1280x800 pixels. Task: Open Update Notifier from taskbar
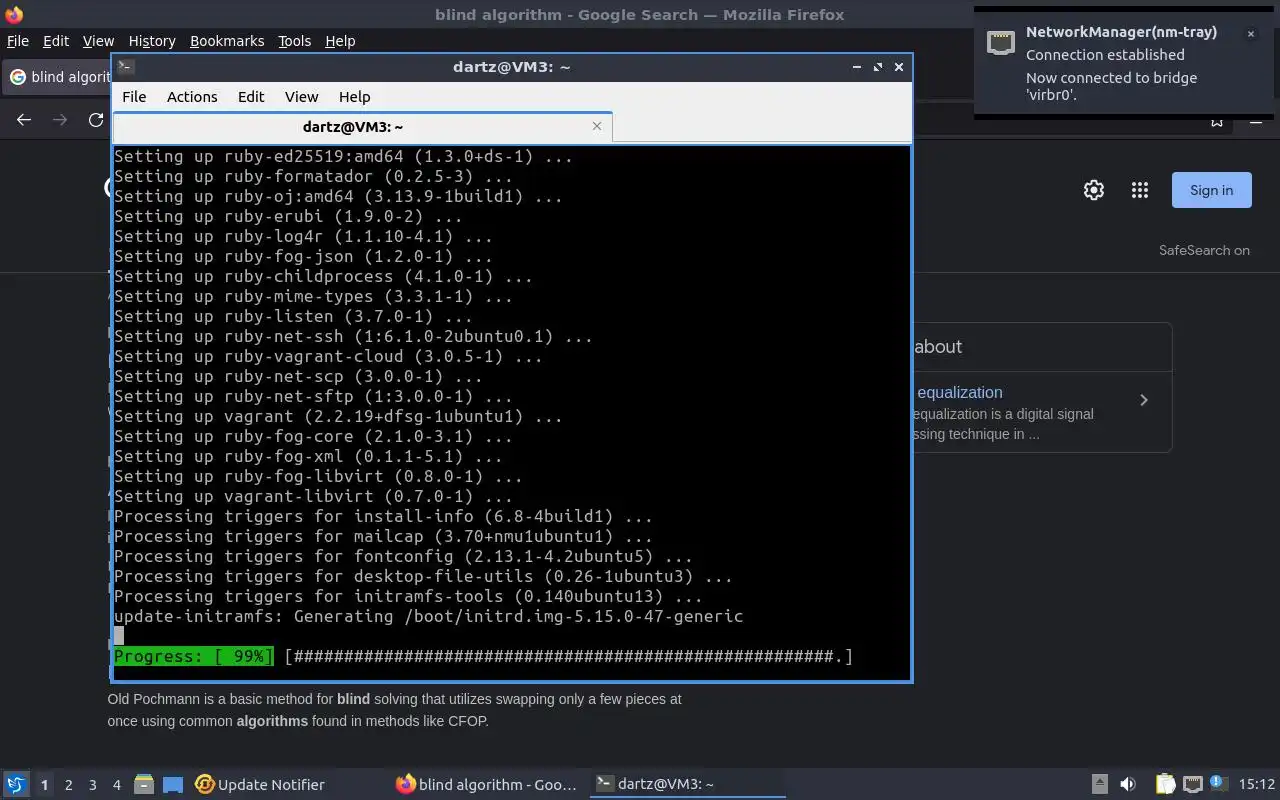click(x=260, y=785)
